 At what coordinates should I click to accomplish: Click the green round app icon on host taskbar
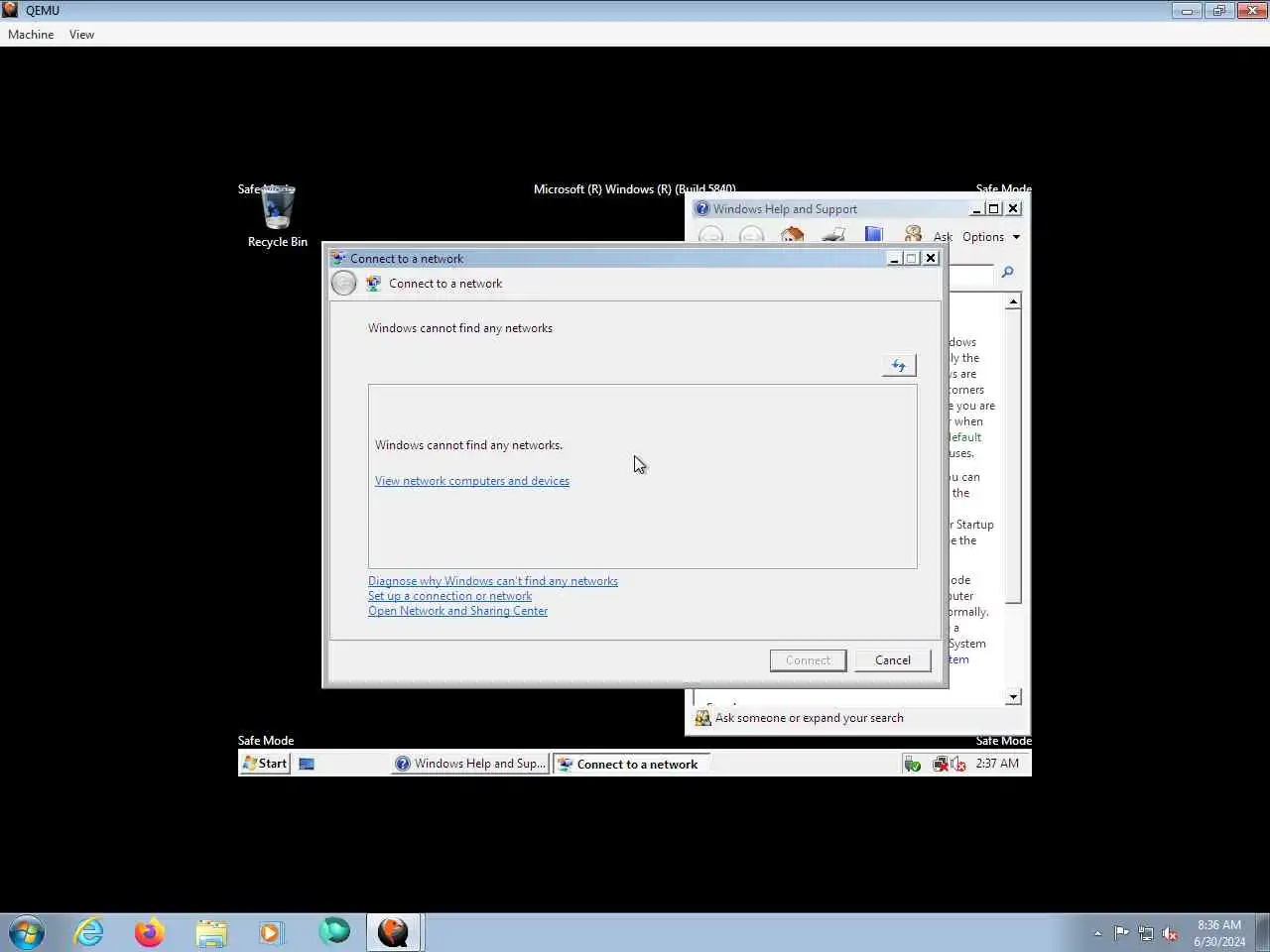click(333, 932)
